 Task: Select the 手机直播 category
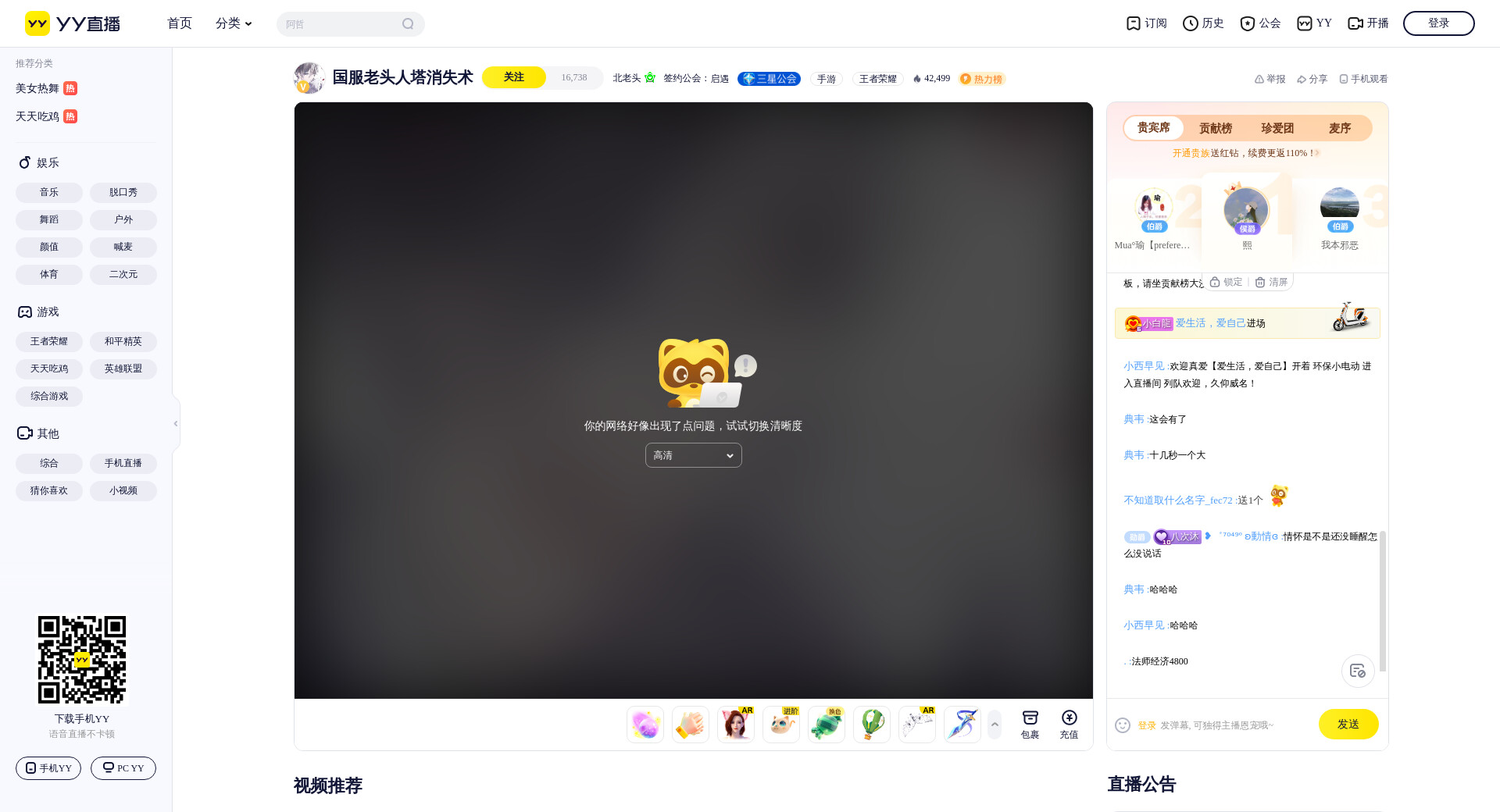pyautogui.click(x=123, y=464)
